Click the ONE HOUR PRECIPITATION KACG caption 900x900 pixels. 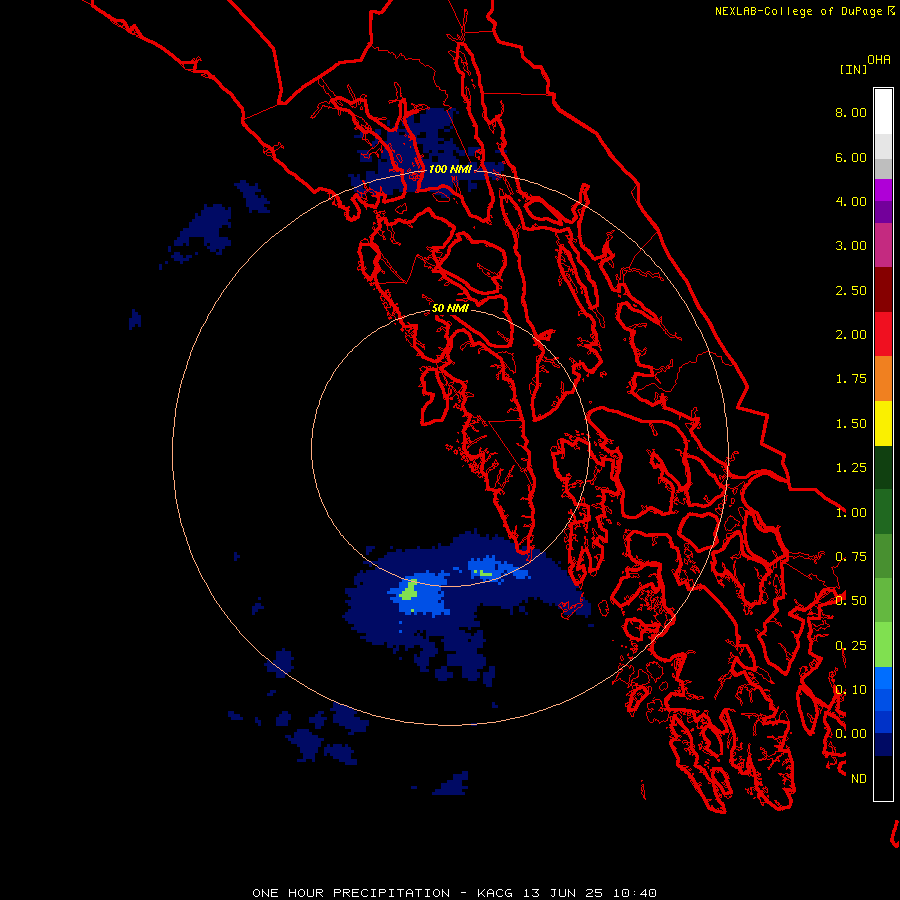pos(454,893)
